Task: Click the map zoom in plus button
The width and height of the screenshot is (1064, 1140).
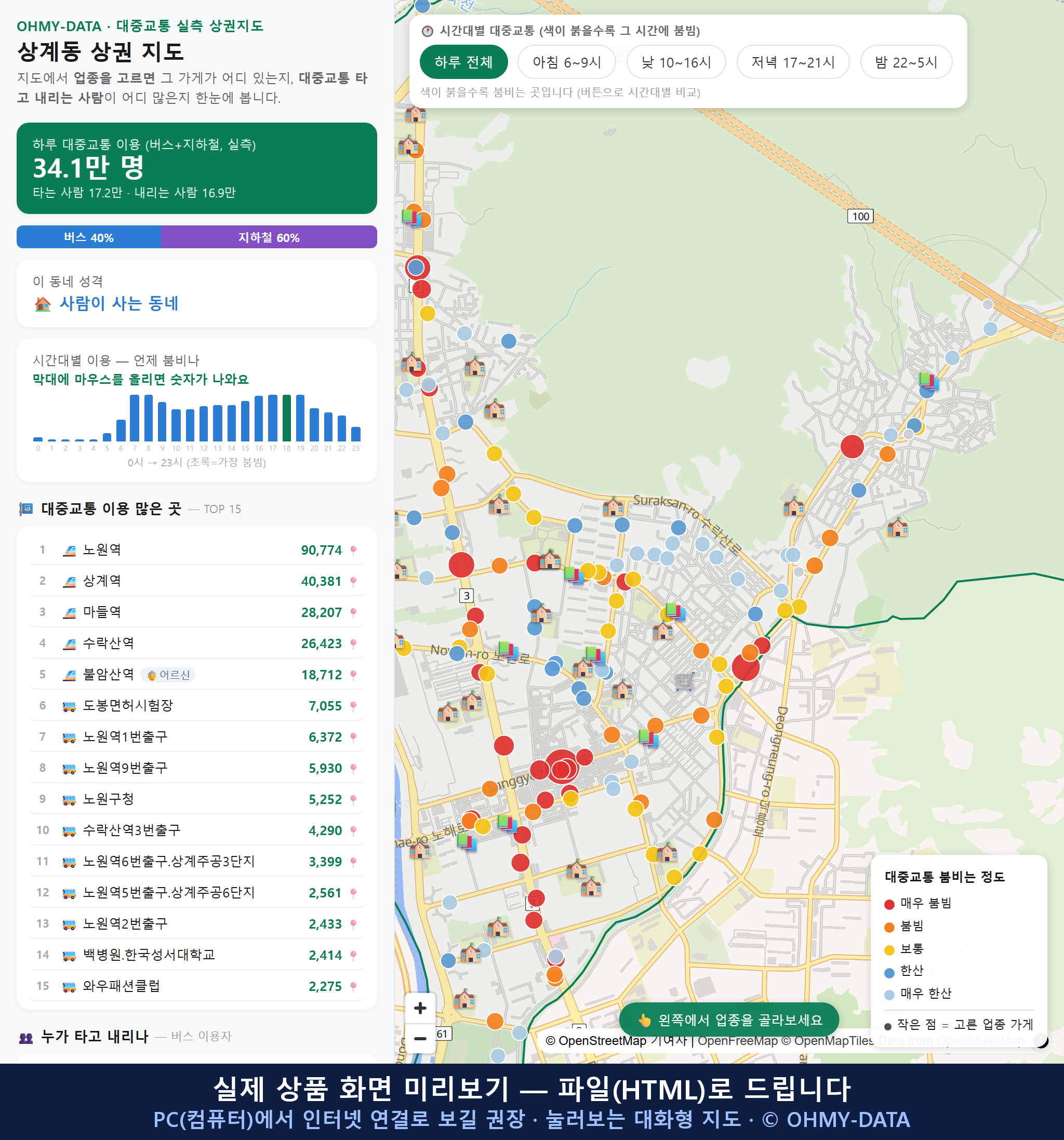Action: click(420, 1008)
